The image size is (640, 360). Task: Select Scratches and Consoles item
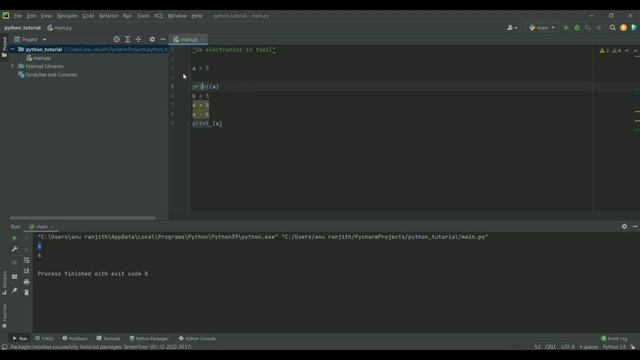[47, 75]
